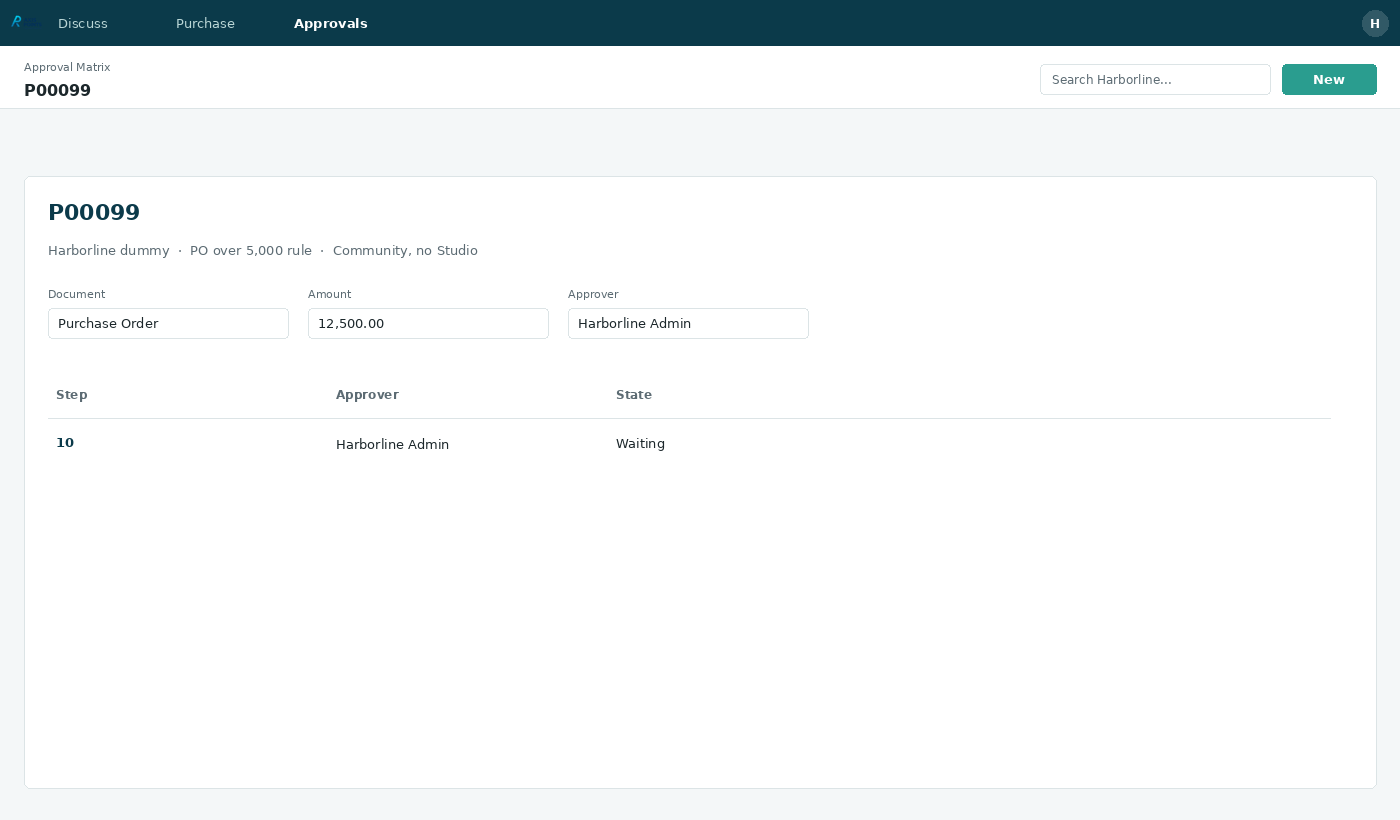Click the Document field with Purchase Order

[168, 323]
